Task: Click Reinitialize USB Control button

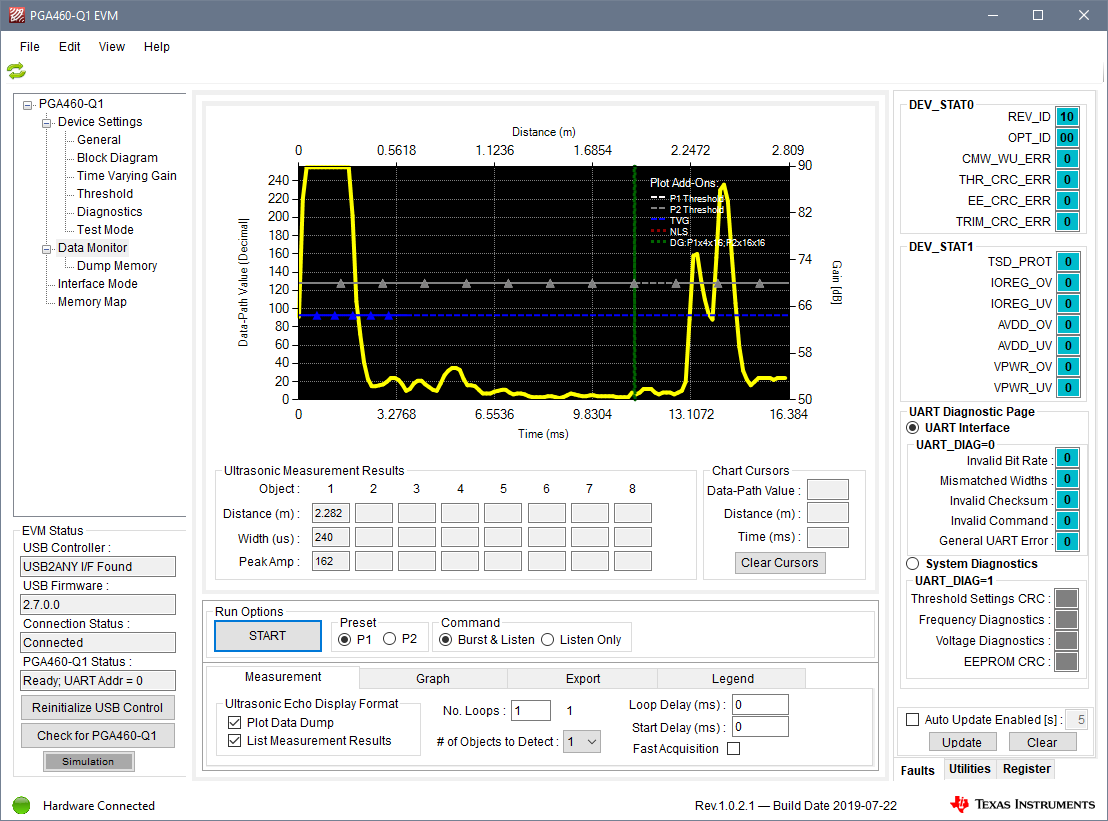Action: coord(98,707)
